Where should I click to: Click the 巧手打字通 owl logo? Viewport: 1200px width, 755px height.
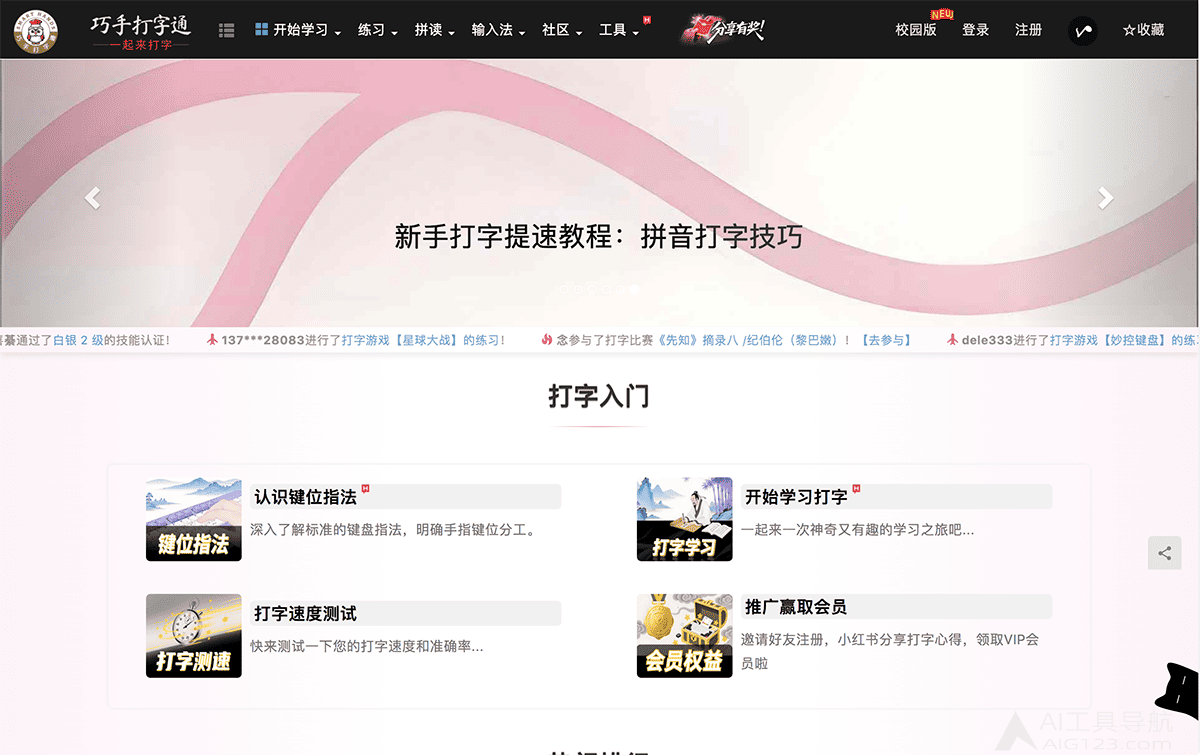36,30
